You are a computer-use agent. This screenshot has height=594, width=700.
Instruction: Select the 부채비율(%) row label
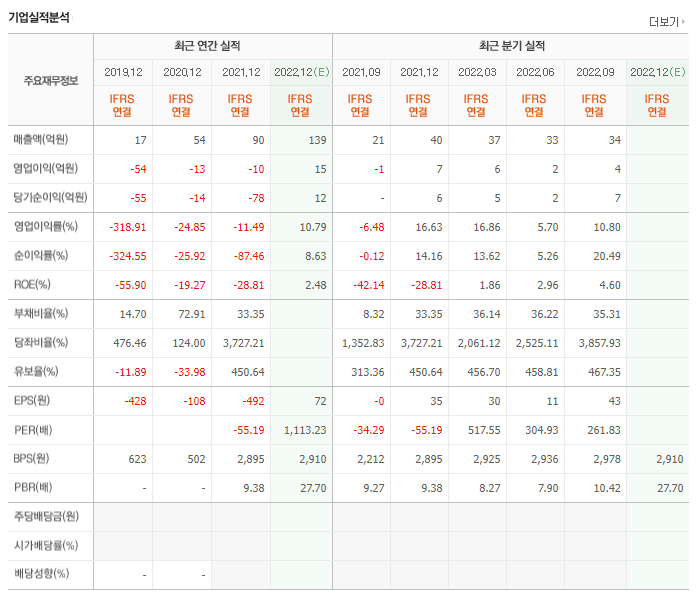41,314
